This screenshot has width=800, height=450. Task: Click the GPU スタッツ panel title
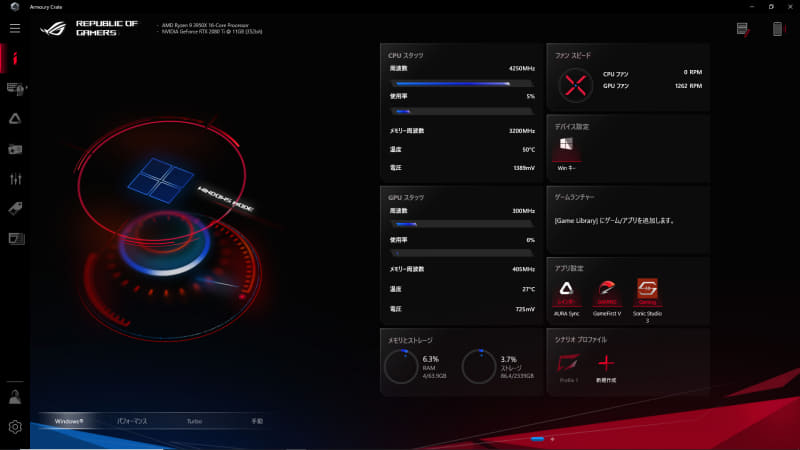click(406, 197)
